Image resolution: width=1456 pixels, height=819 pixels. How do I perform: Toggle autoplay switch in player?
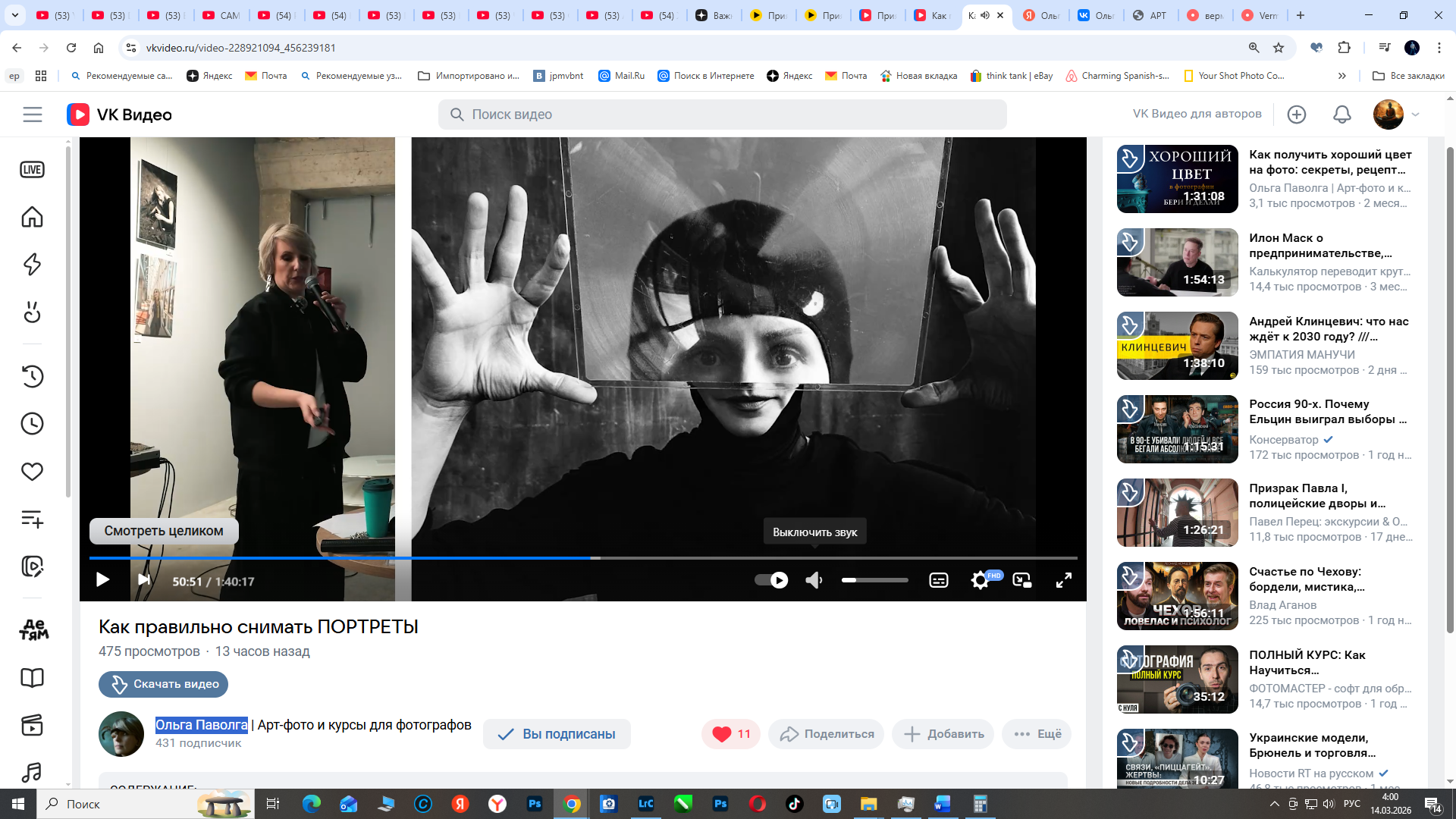pos(771,580)
